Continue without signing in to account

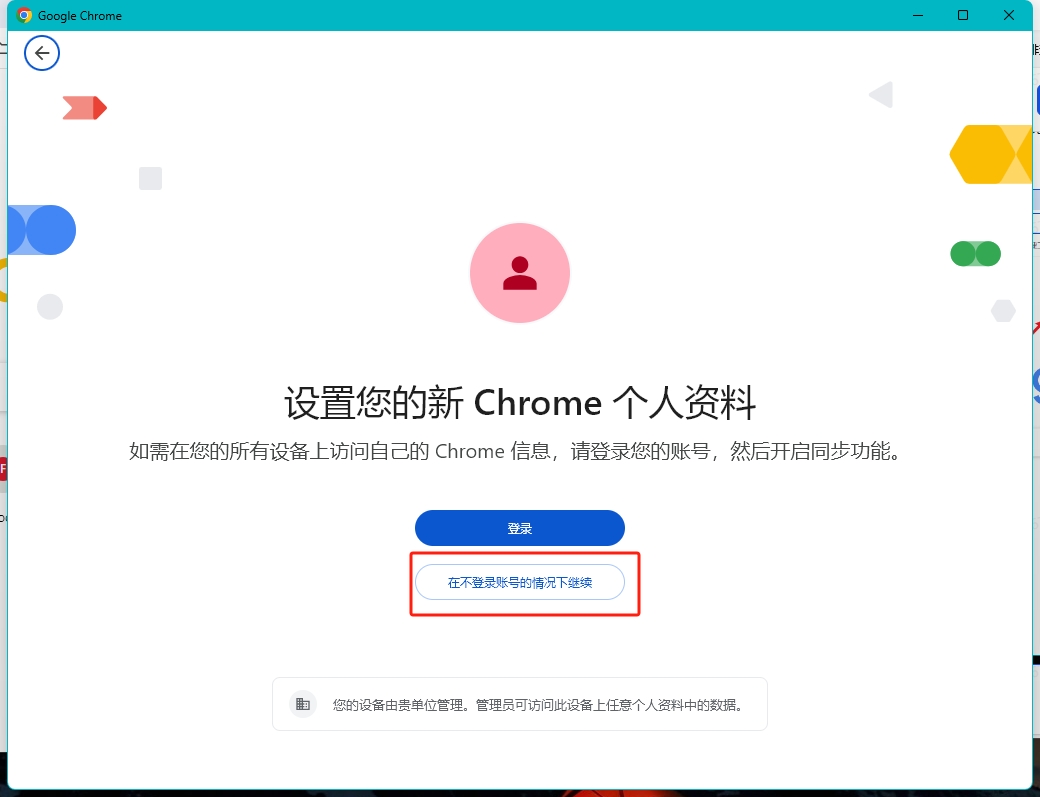(x=520, y=582)
